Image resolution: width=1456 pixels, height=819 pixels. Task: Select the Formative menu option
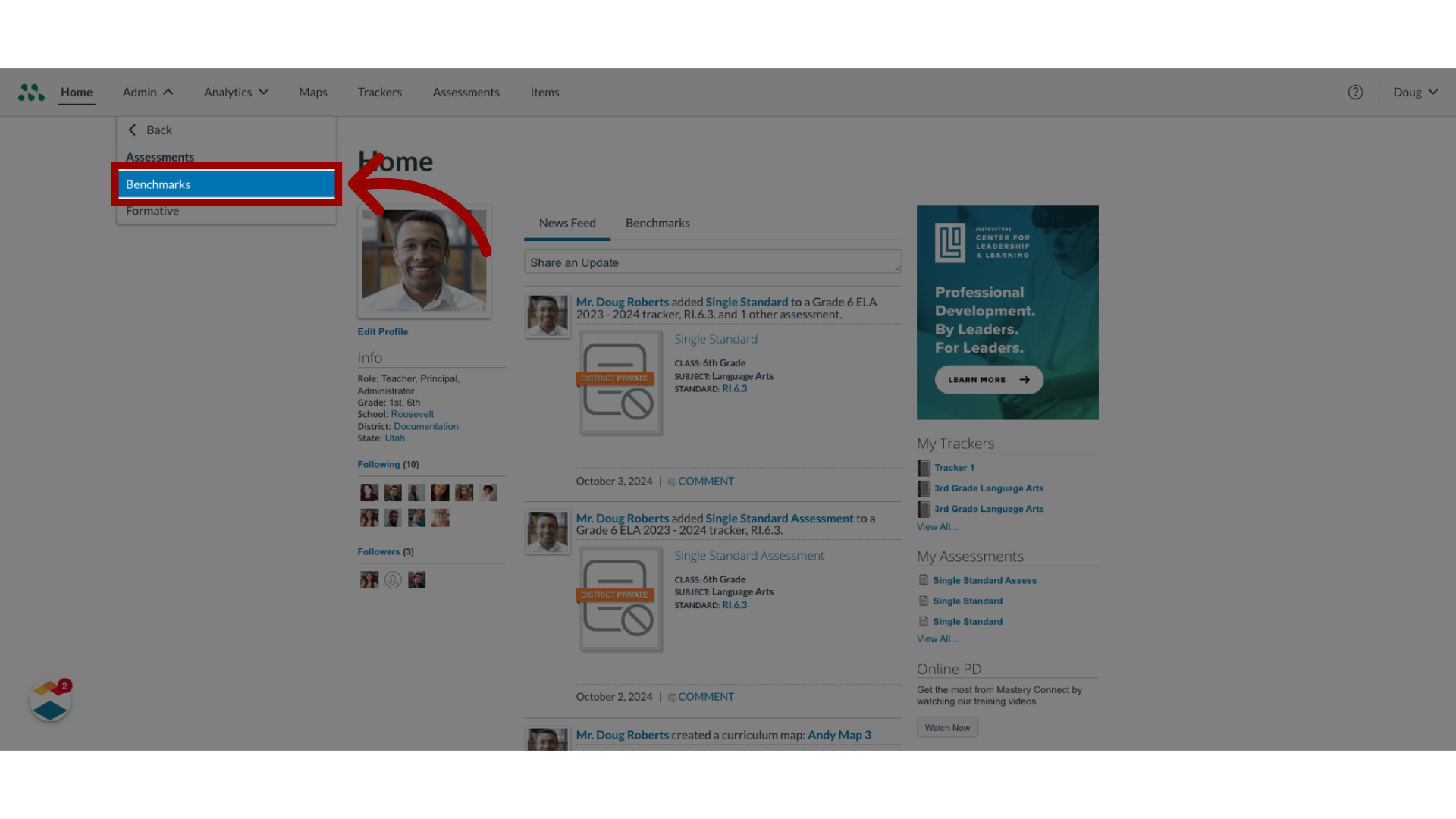click(152, 210)
